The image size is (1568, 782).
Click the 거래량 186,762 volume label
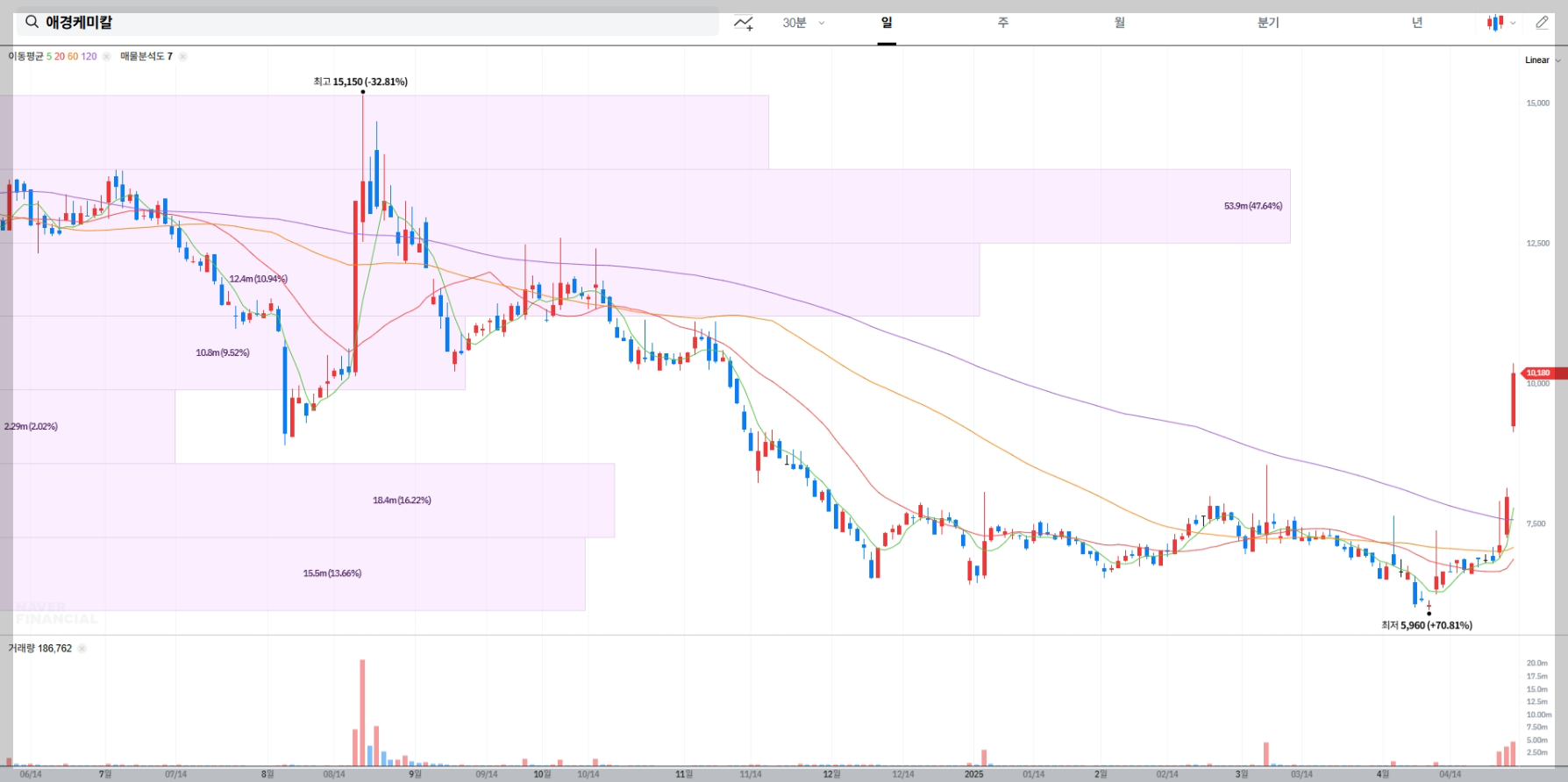40,649
